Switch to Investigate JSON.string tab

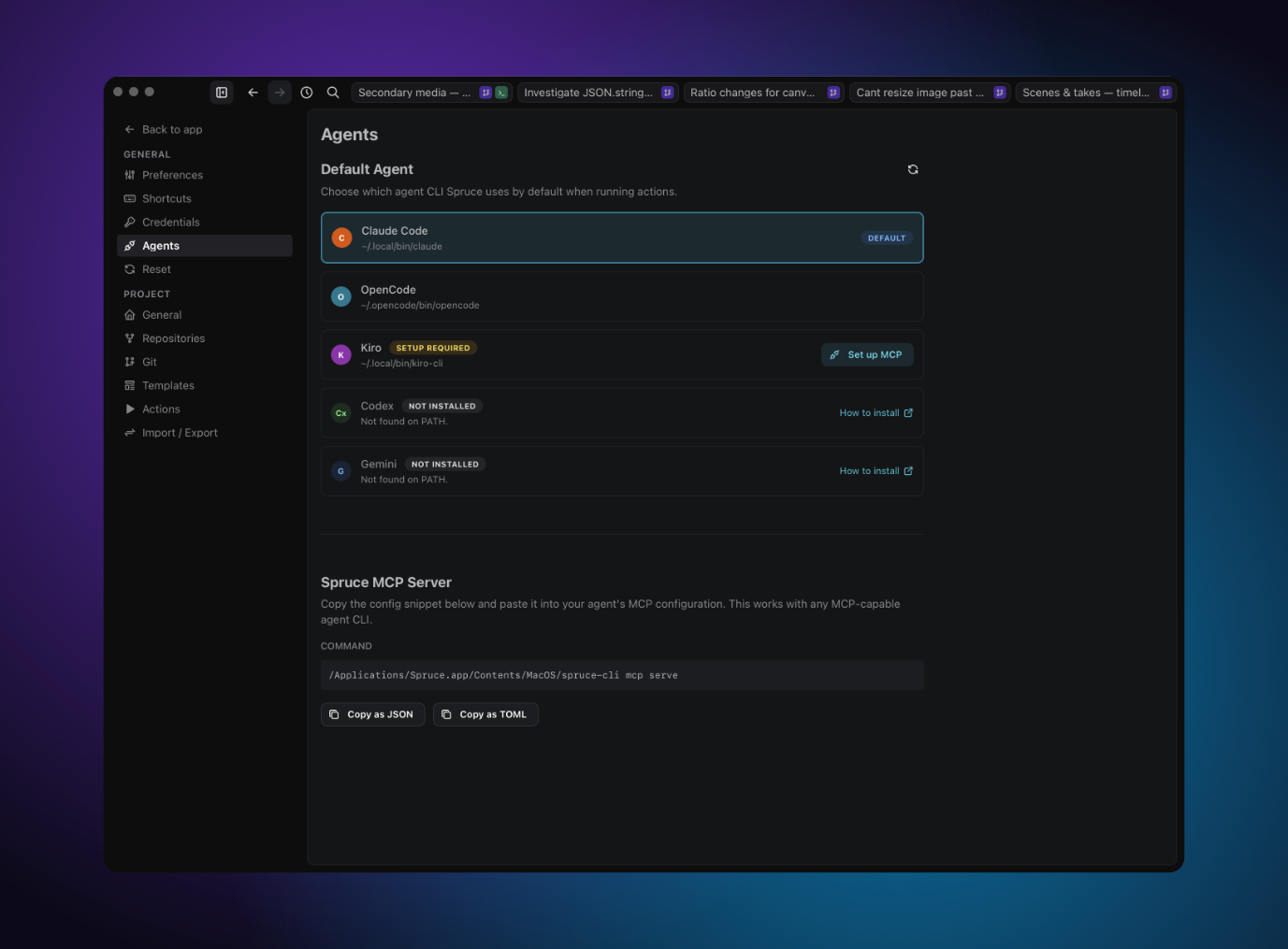click(598, 93)
